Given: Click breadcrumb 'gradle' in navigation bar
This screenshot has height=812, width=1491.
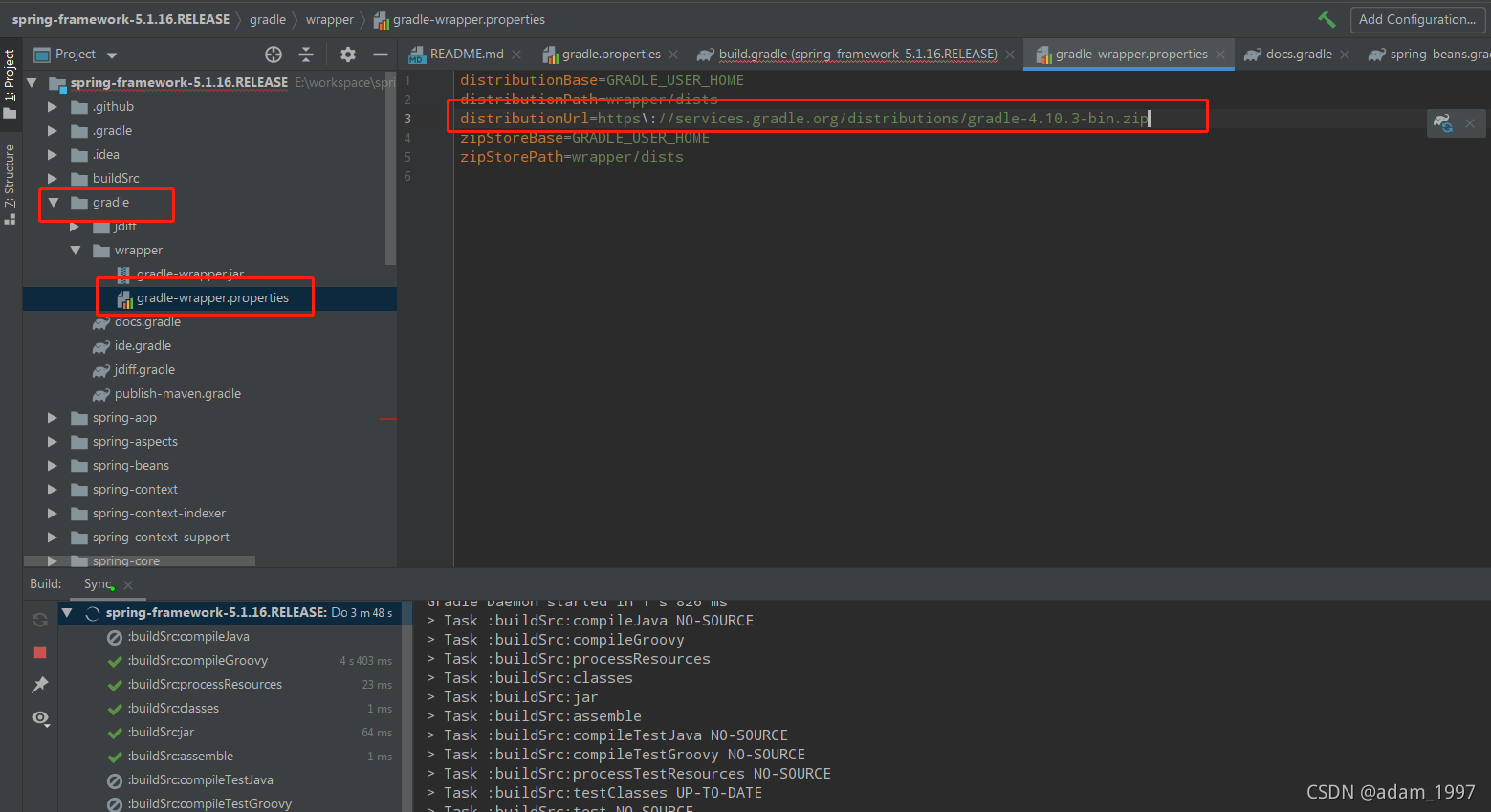Looking at the screenshot, I should click(x=268, y=19).
